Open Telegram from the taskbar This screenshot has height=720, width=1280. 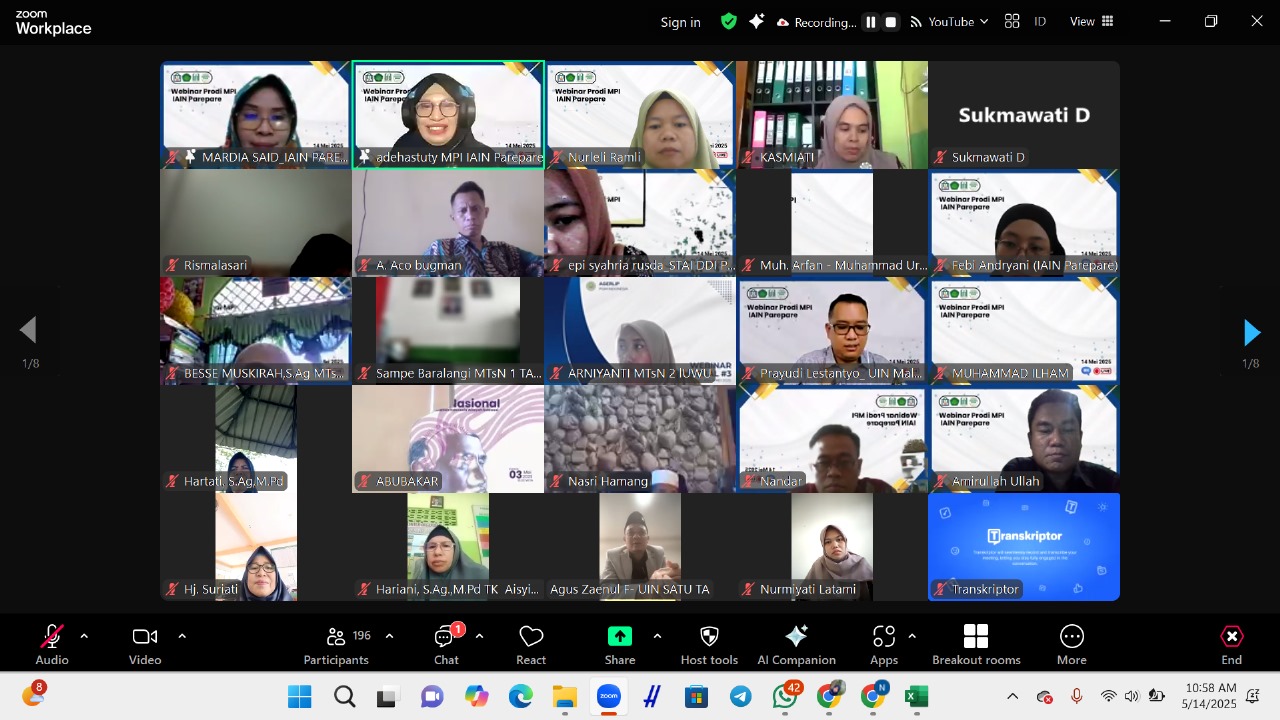[x=741, y=697]
